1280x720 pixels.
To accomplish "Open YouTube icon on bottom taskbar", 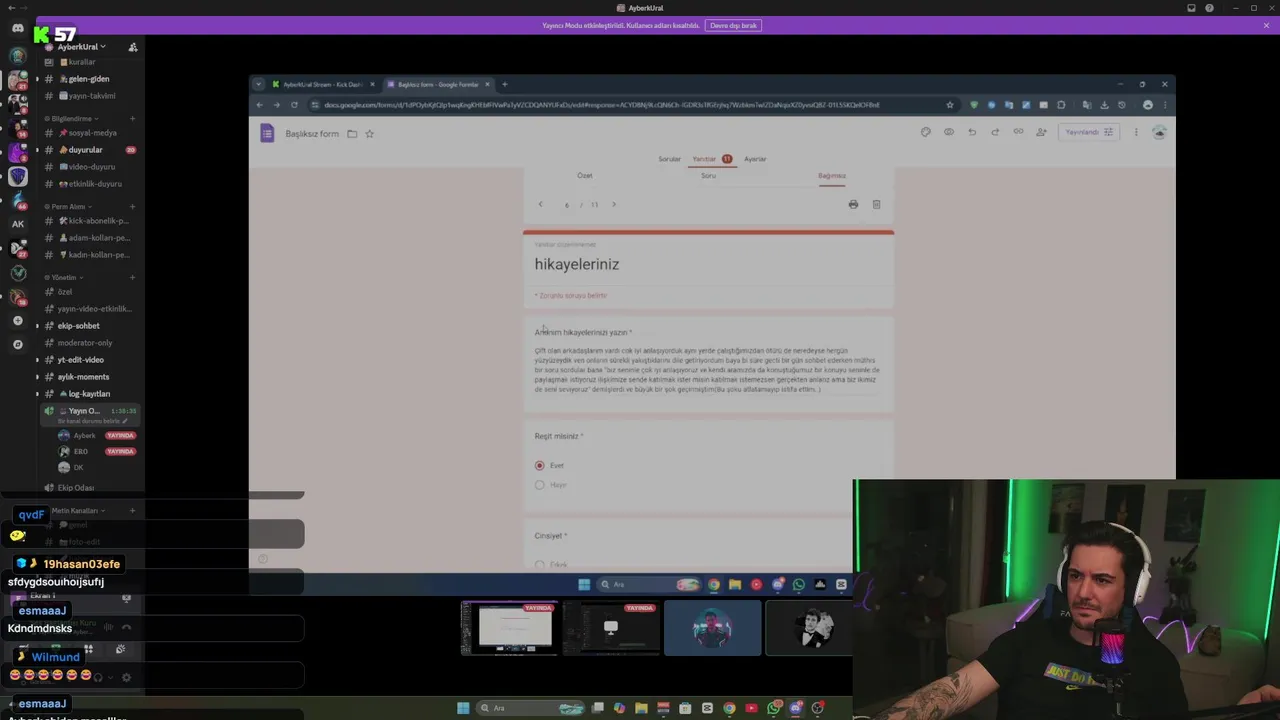I will pos(751,708).
